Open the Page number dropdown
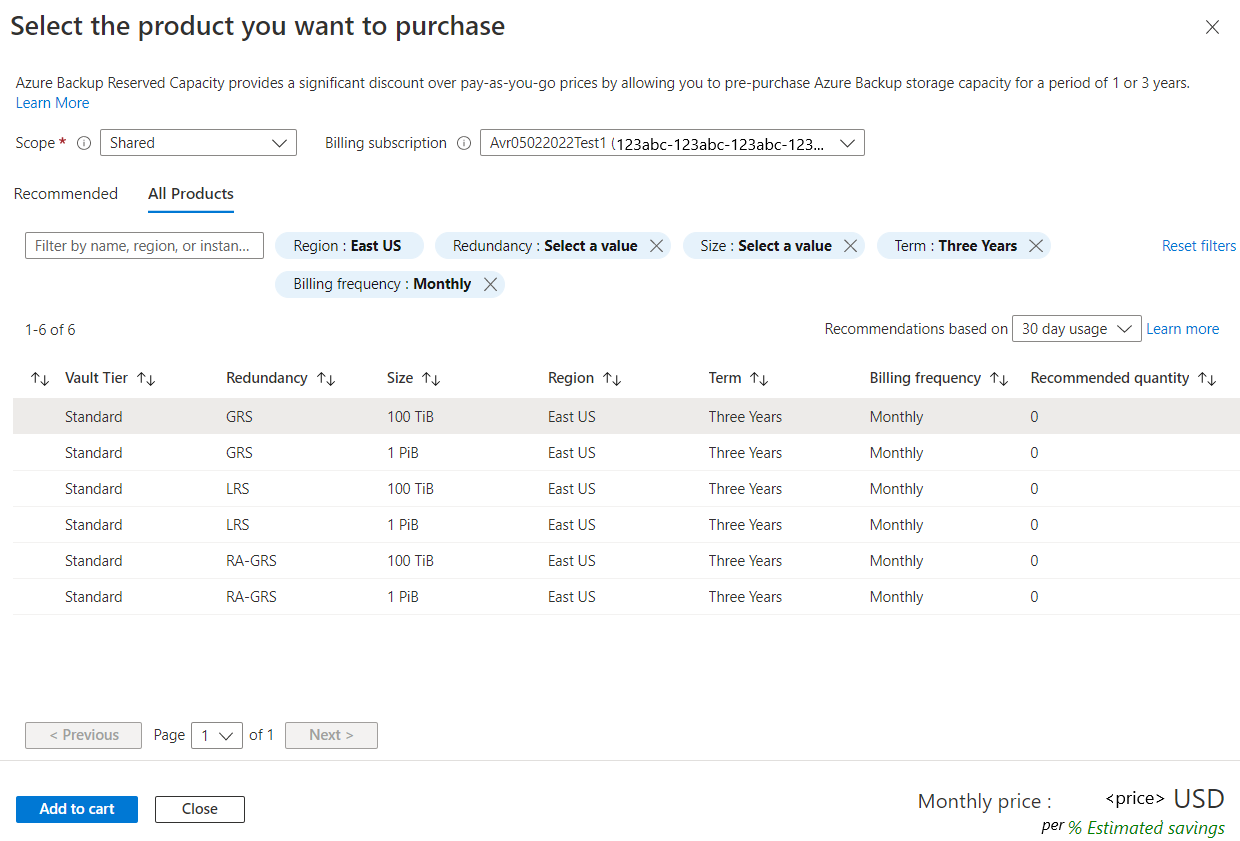This screenshot has height=841, width=1240. (217, 735)
